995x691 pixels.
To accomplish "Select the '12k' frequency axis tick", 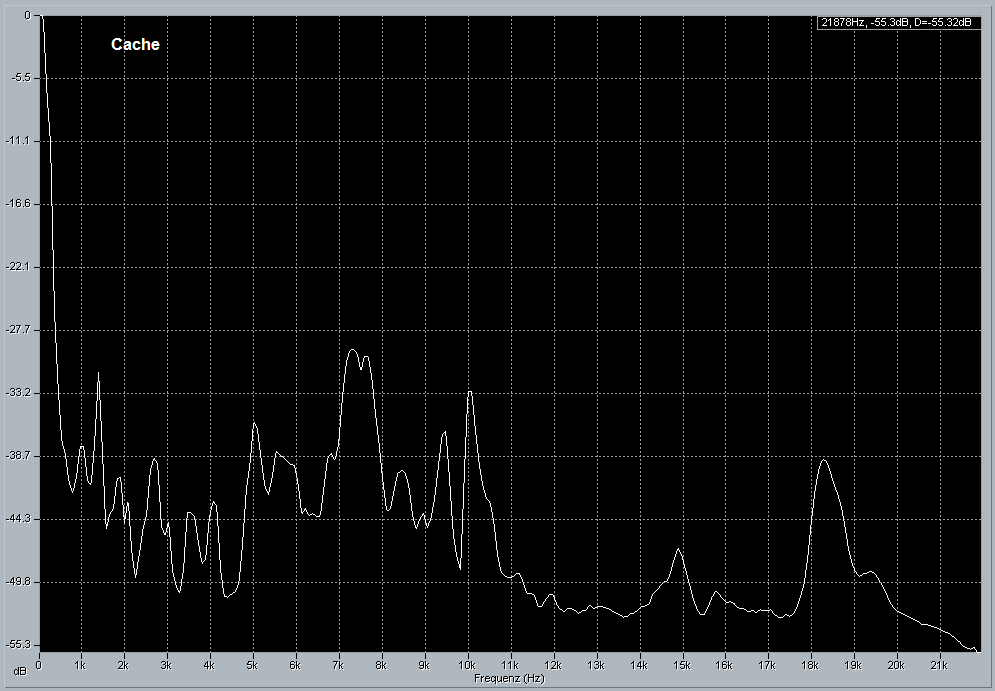I will pos(553,666).
